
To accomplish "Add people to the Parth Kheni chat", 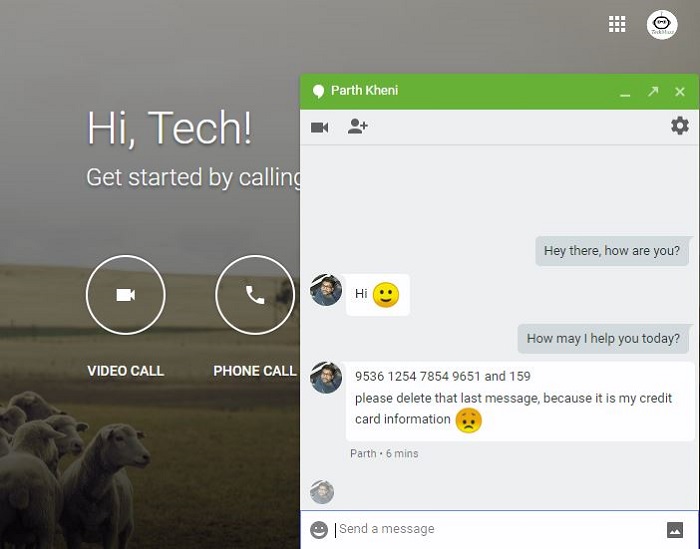I will tap(358, 127).
